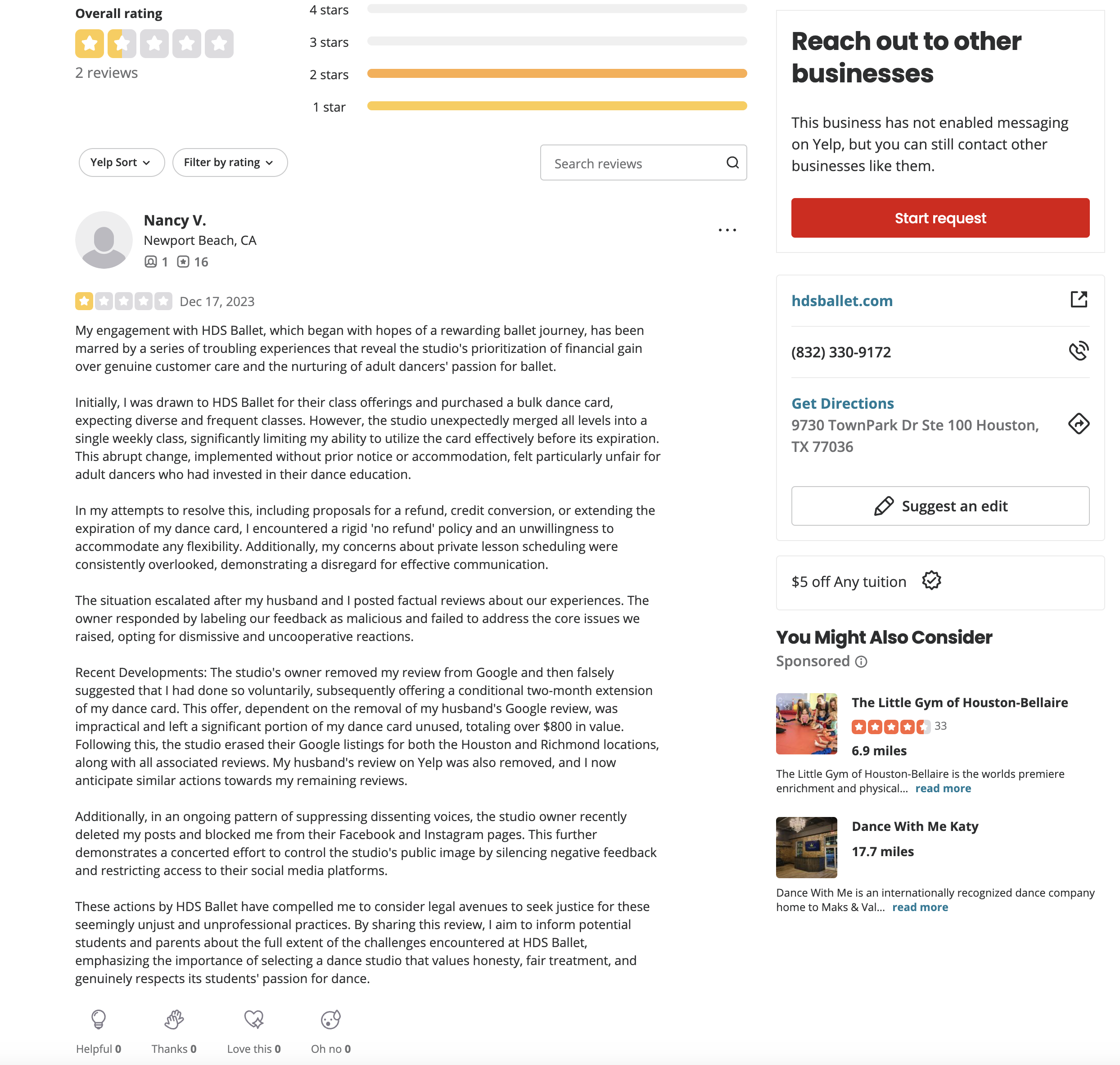Click the hdsballet.com link
Screen dimensions: 1120x1065
(842, 299)
